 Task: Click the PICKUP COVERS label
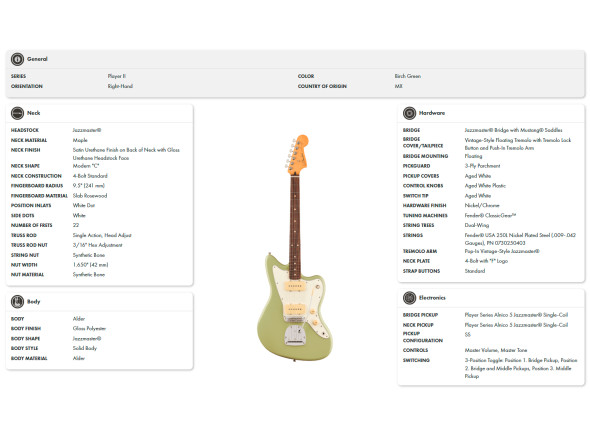point(421,176)
